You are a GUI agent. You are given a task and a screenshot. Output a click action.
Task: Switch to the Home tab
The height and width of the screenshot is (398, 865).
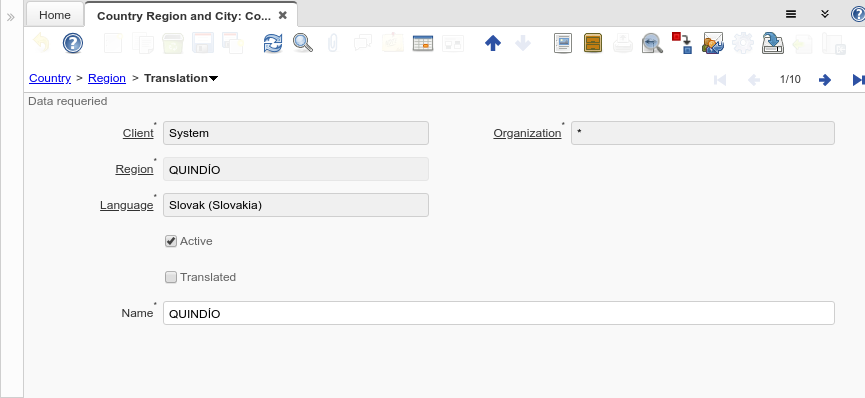coord(55,15)
